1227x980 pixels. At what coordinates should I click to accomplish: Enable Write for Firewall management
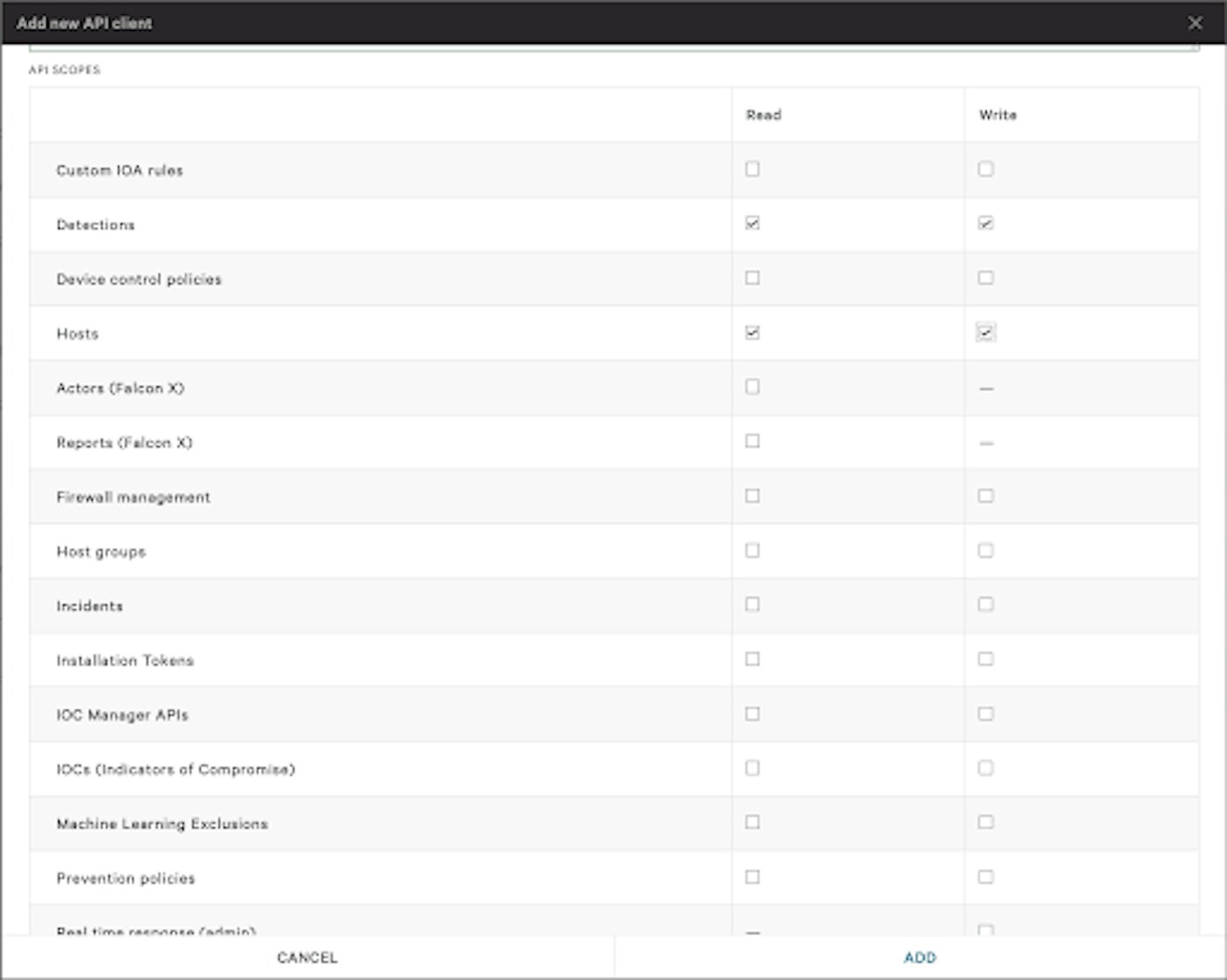[x=986, y=496]
